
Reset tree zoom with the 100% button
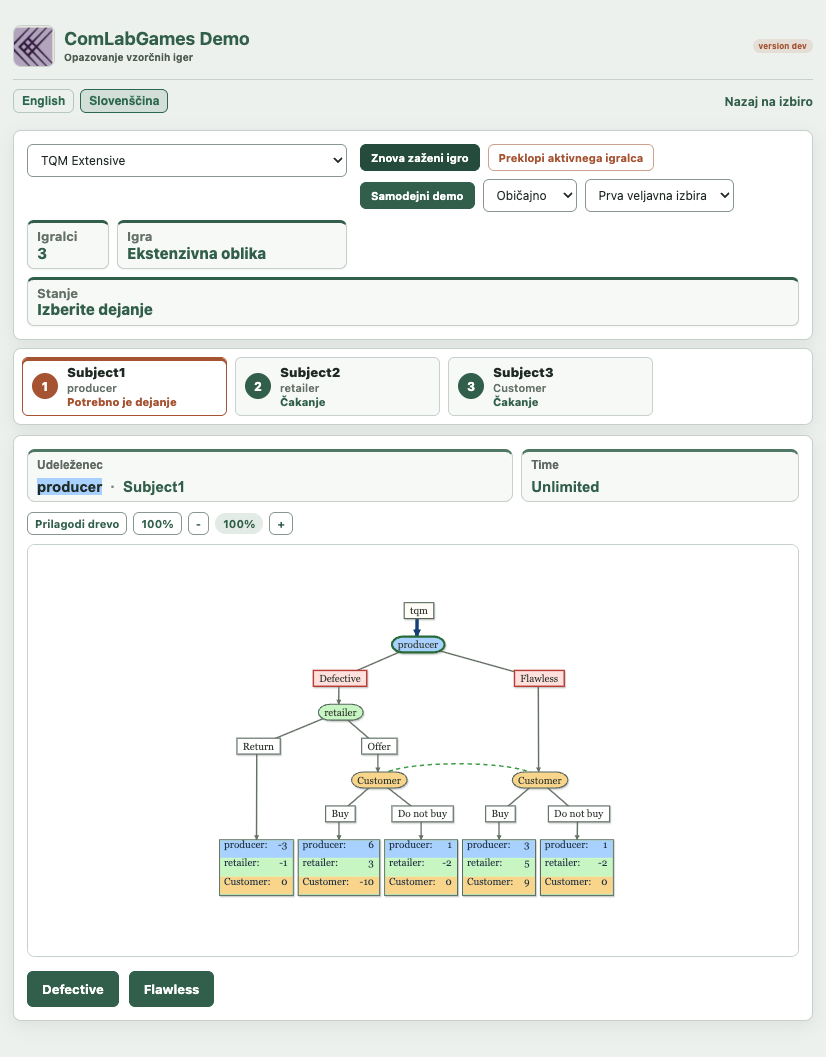click(157, 524)
